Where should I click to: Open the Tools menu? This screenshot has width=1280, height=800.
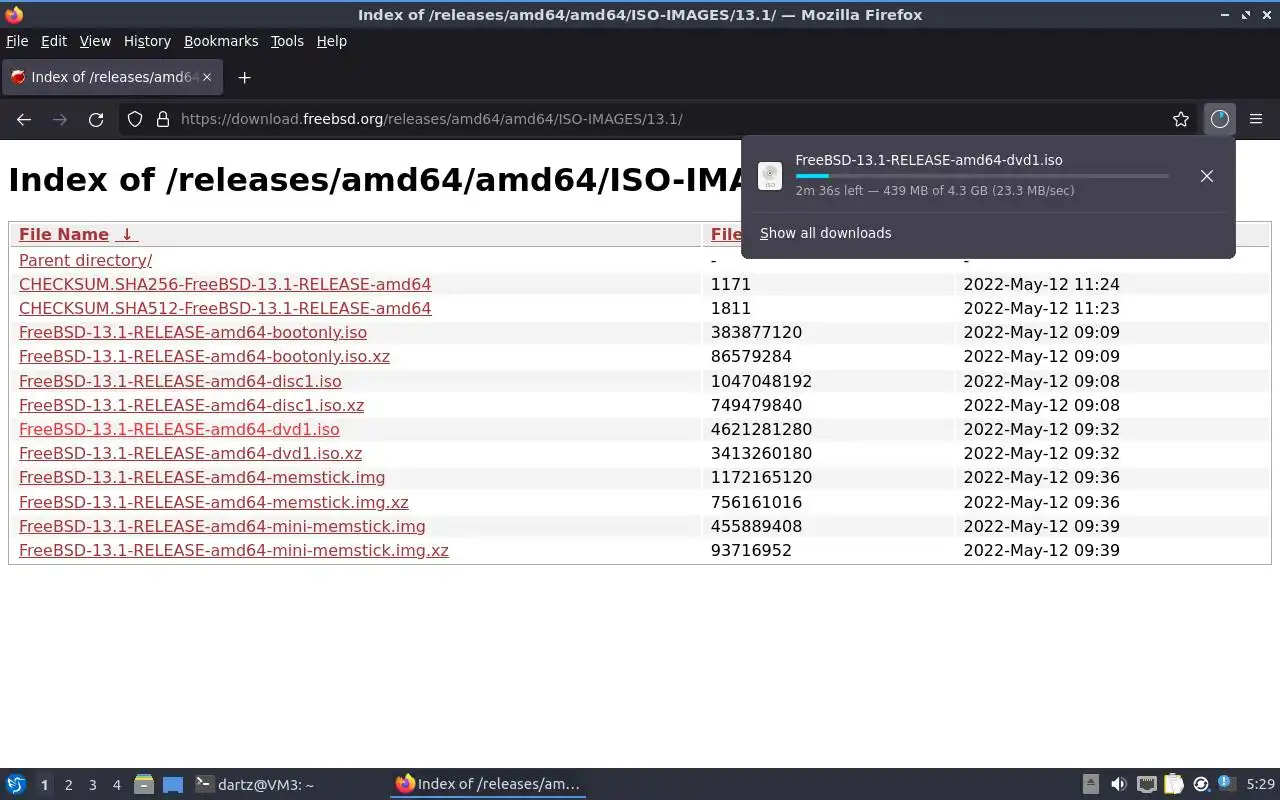(287, 41)
